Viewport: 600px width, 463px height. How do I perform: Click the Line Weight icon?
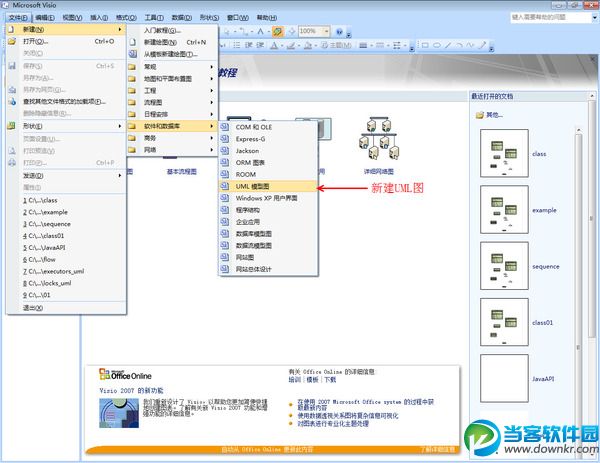(363, 46)
